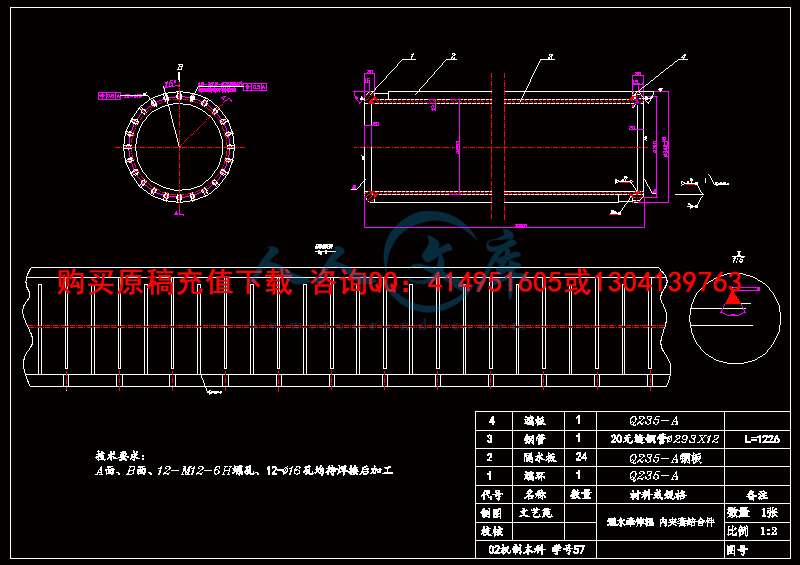Click 'Q235-A钢板' in part row 2
This screenshot has width=800, height=565.
click(x=665, y=458)
